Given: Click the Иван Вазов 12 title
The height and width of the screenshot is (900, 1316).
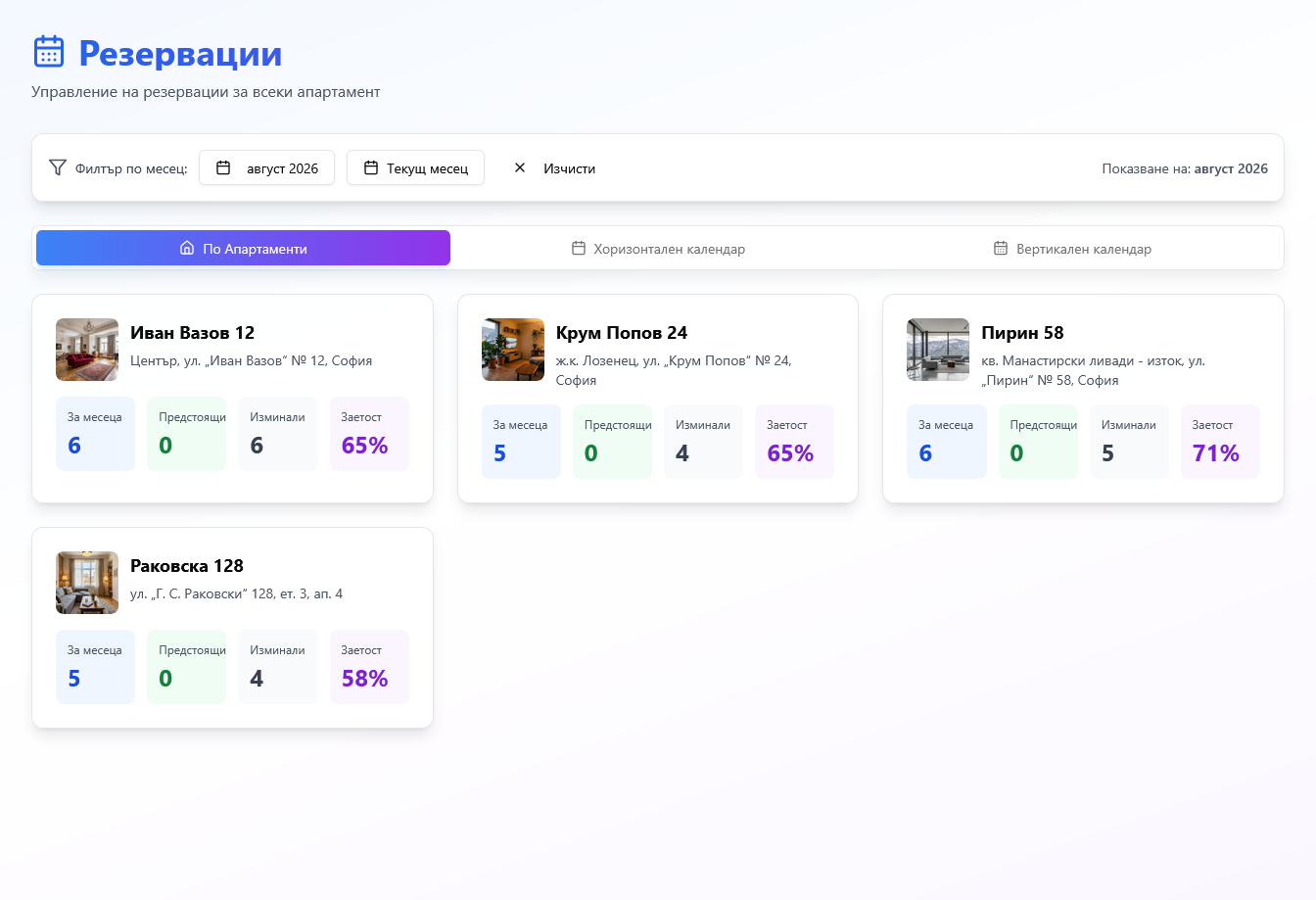Looking at the screenshot, I should tap(192, 333).
